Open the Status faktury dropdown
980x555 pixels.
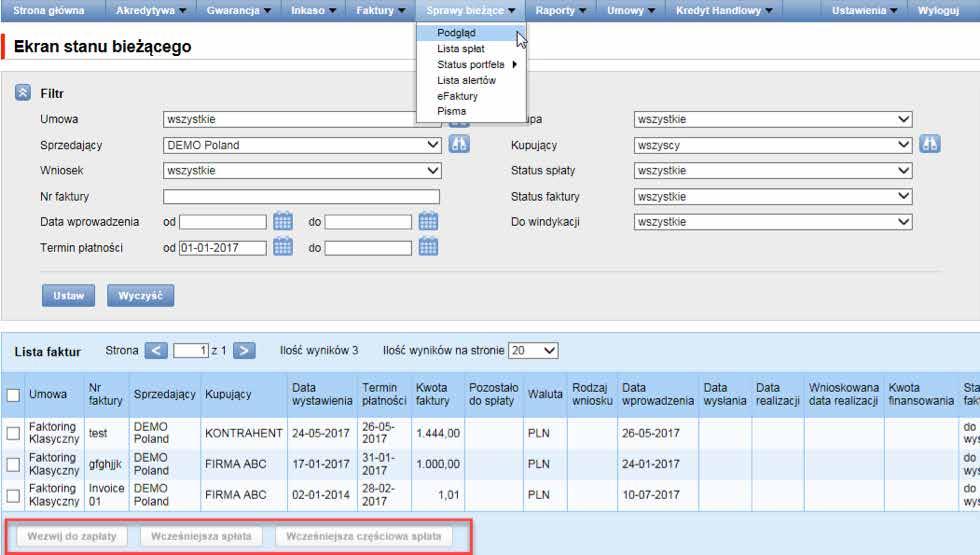pyautogui.click(x=772, y=197)
